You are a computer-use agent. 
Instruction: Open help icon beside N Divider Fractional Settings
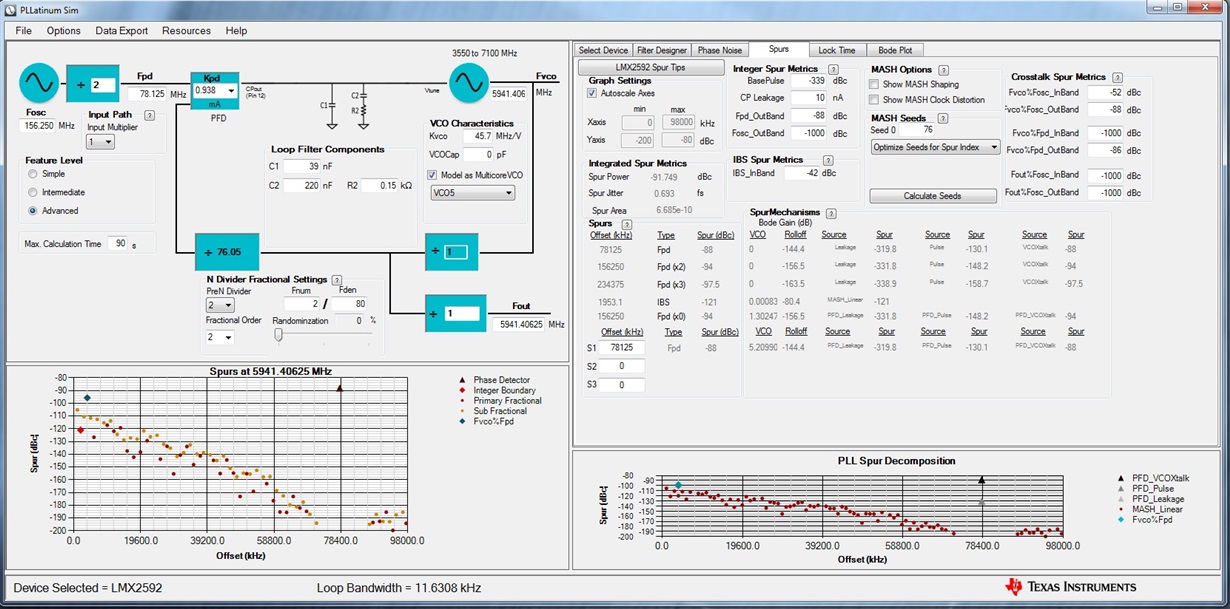pyautogui.click(x=337, y=279)
